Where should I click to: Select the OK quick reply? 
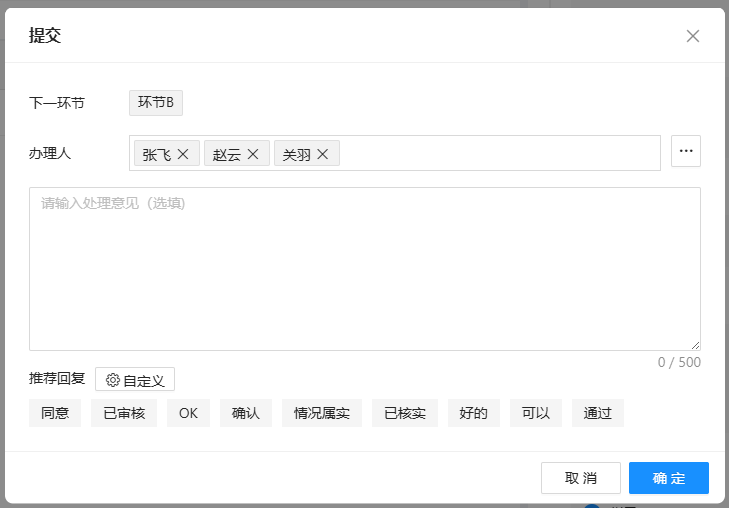(189, 413)
